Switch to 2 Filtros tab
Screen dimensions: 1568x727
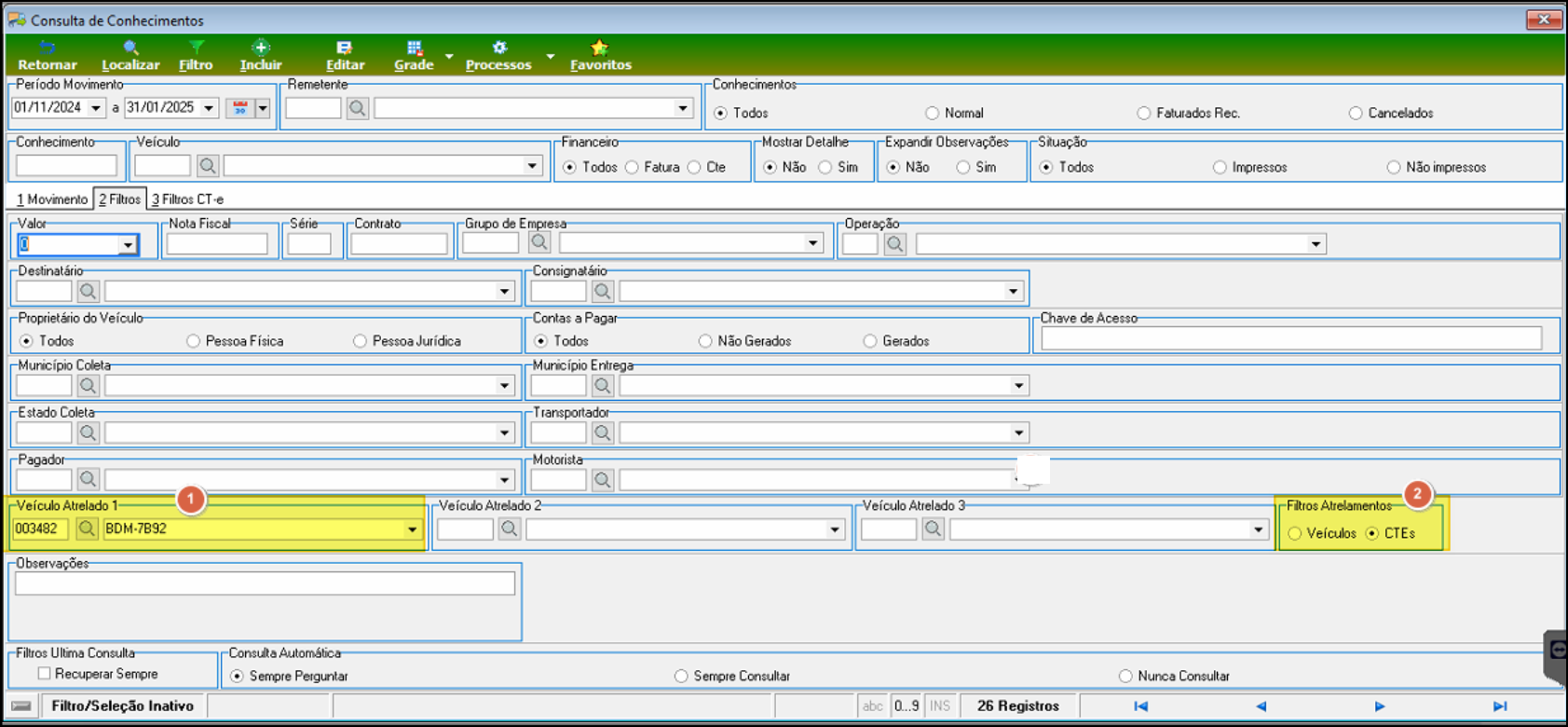(x=120, y=199)
